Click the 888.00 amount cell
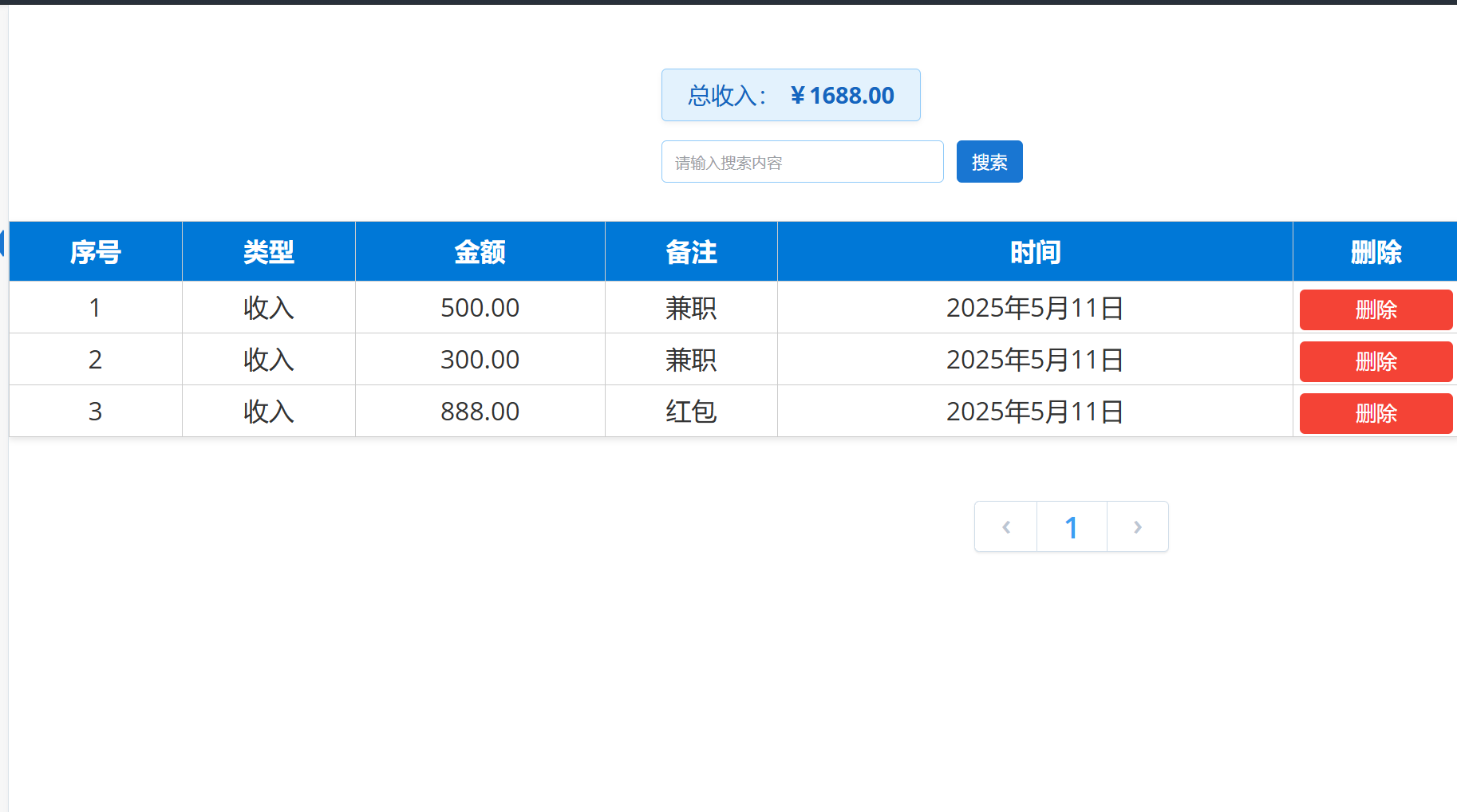This screenshot has height=812, width=1457. point(480,411)
